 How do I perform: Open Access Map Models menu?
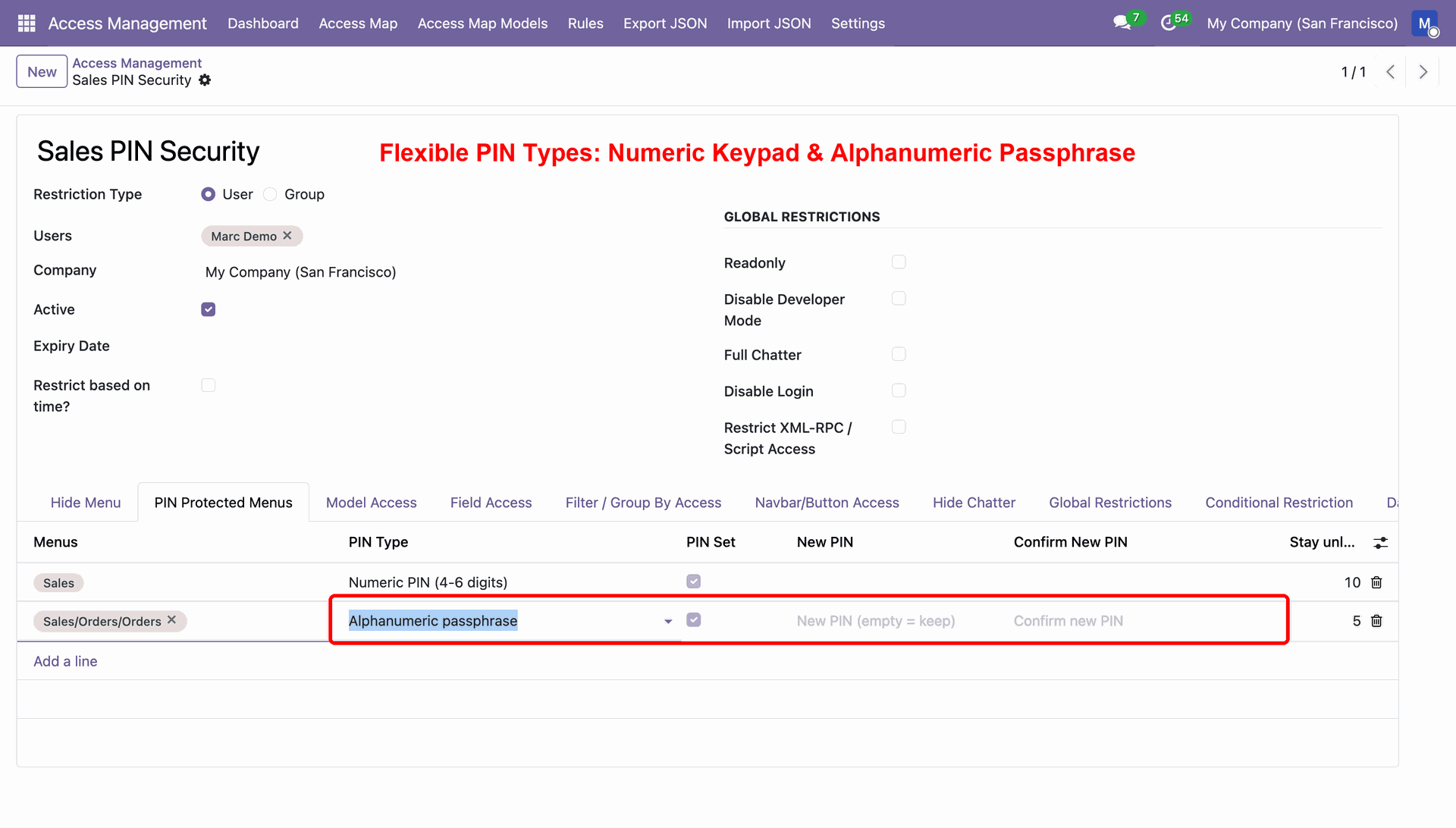click(482, 24)
